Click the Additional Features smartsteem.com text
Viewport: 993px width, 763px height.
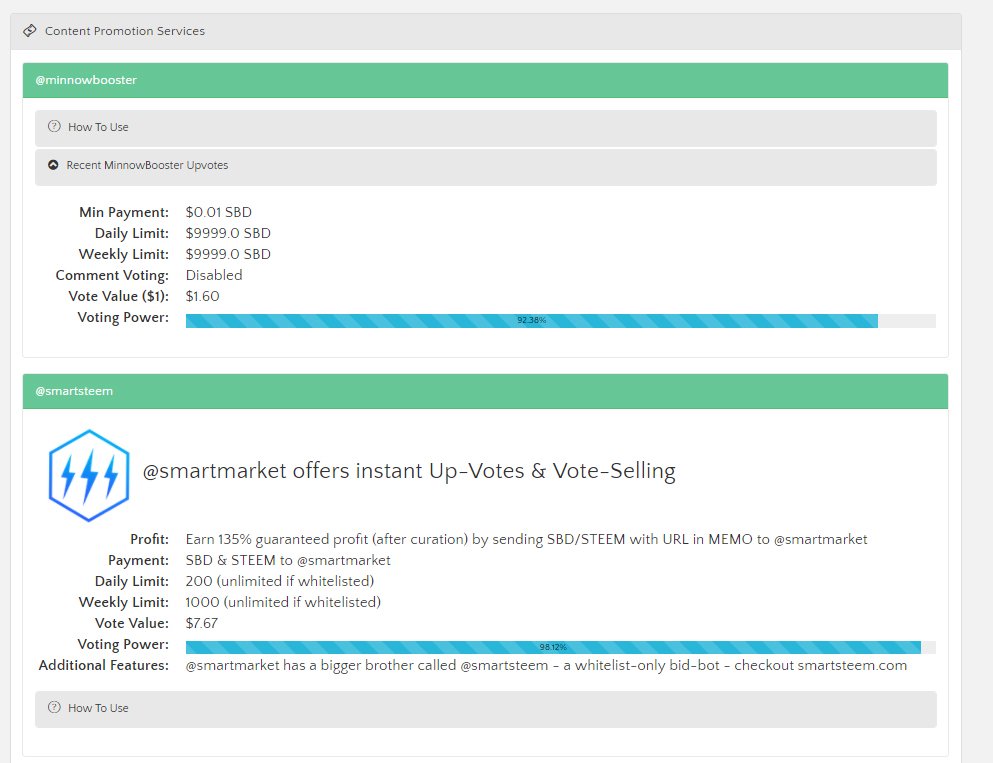pyautogui.click(x=546, y=665)
